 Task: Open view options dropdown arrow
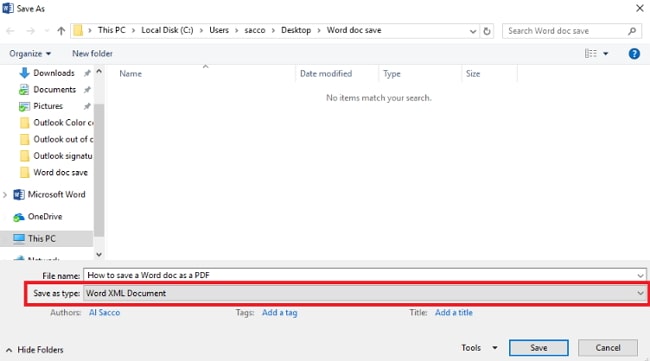click(x=606, y=54)
